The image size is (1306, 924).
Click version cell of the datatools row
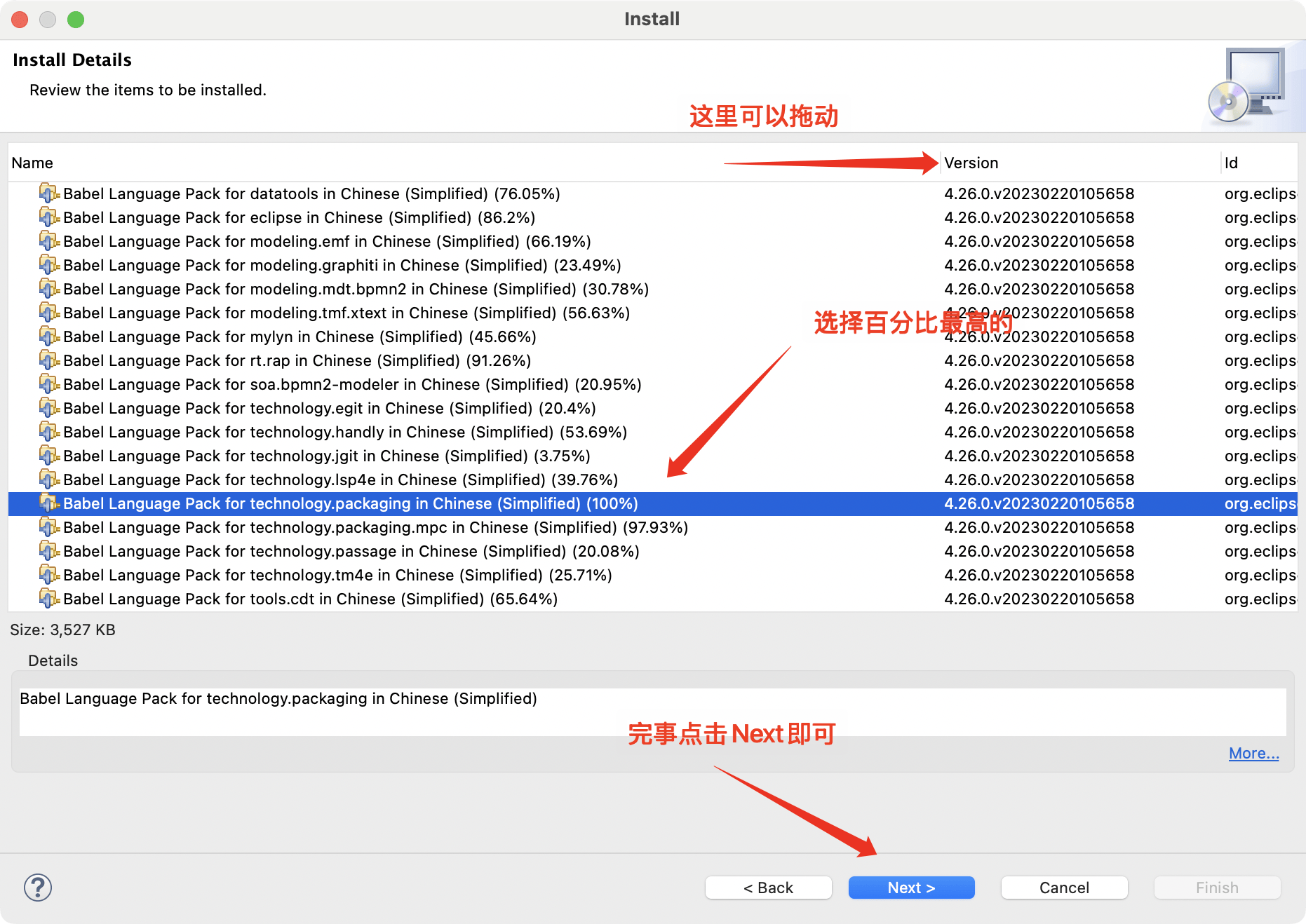click(x=1039, y=193)
